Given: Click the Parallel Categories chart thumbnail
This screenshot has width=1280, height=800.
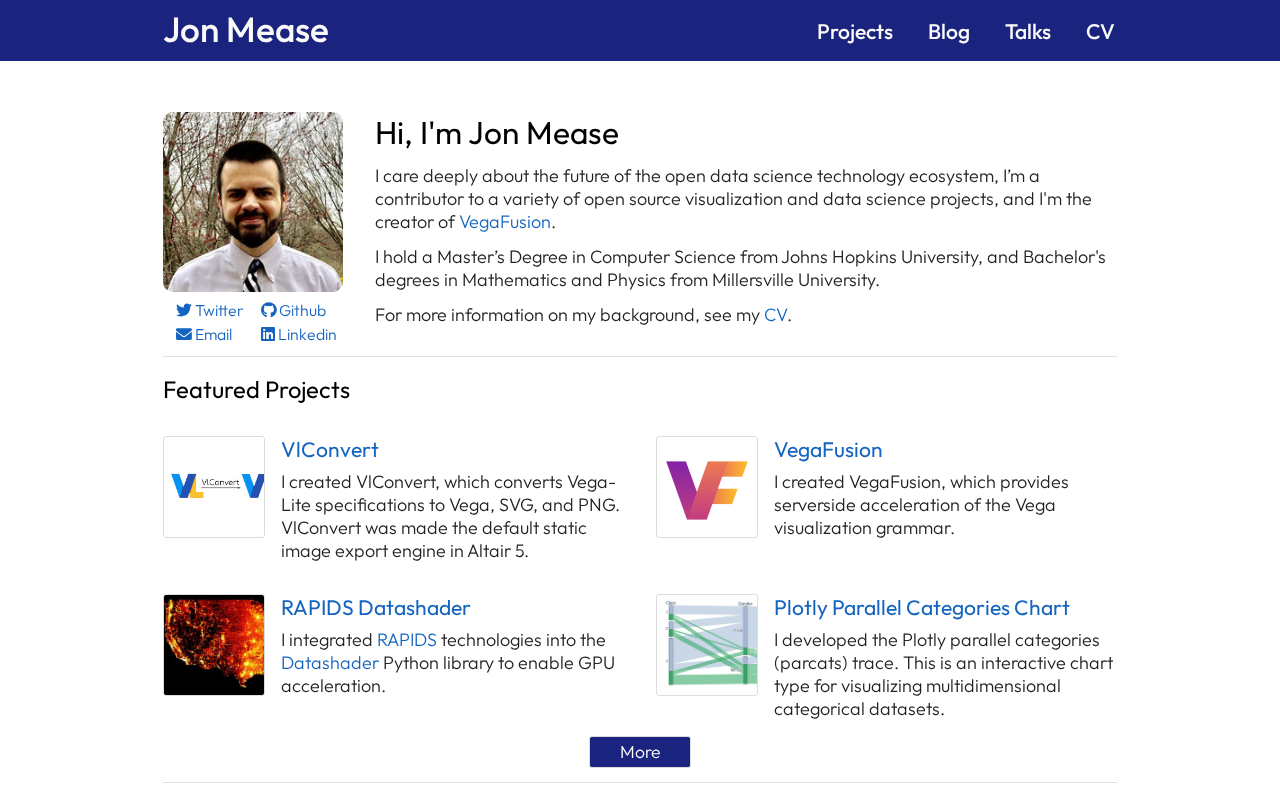Looking at the screenshot, I should (707, 645).
